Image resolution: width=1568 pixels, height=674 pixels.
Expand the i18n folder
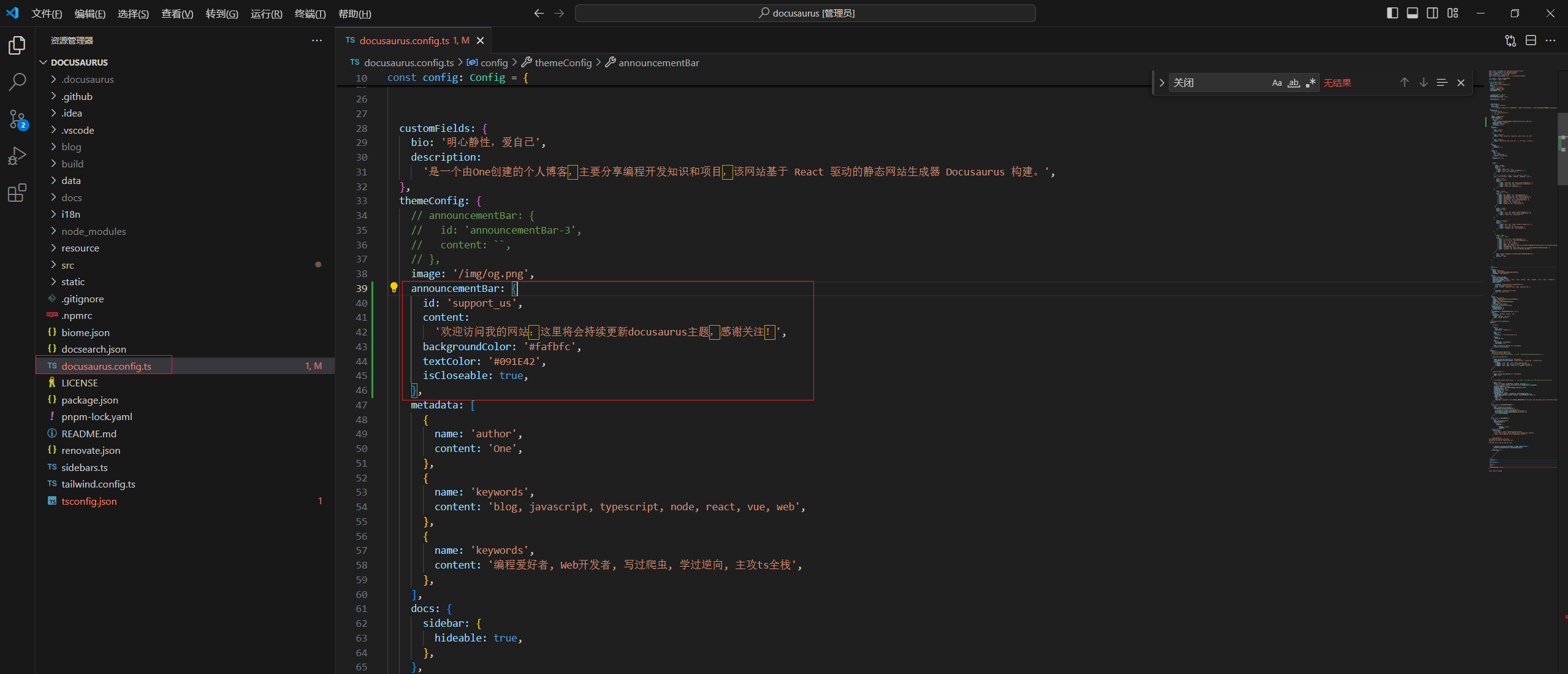(185, 214)
